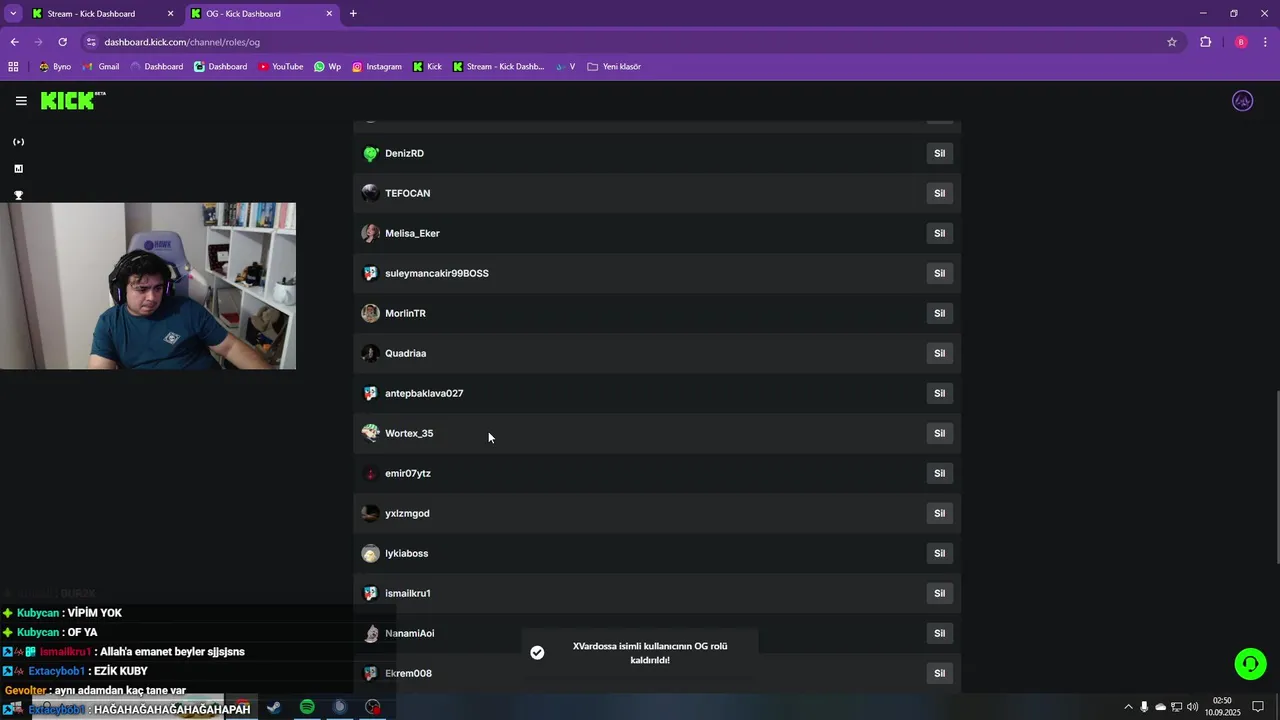This screenshot has width=1280, height=720.
Task: Close the Stream - Kick Dashboard tab
Action: (170, 14)
